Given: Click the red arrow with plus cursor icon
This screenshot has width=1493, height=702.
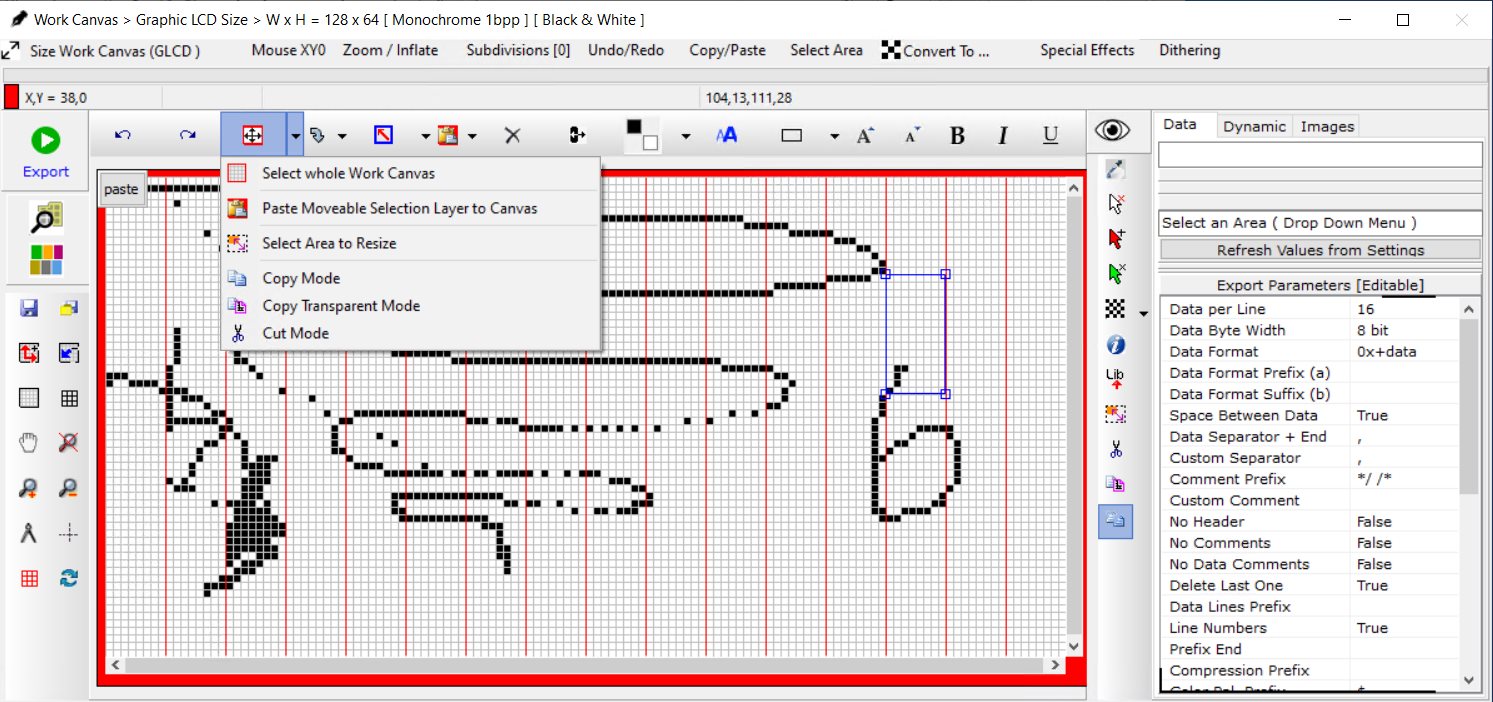Looking at the screenshot, I should 1116,238.
